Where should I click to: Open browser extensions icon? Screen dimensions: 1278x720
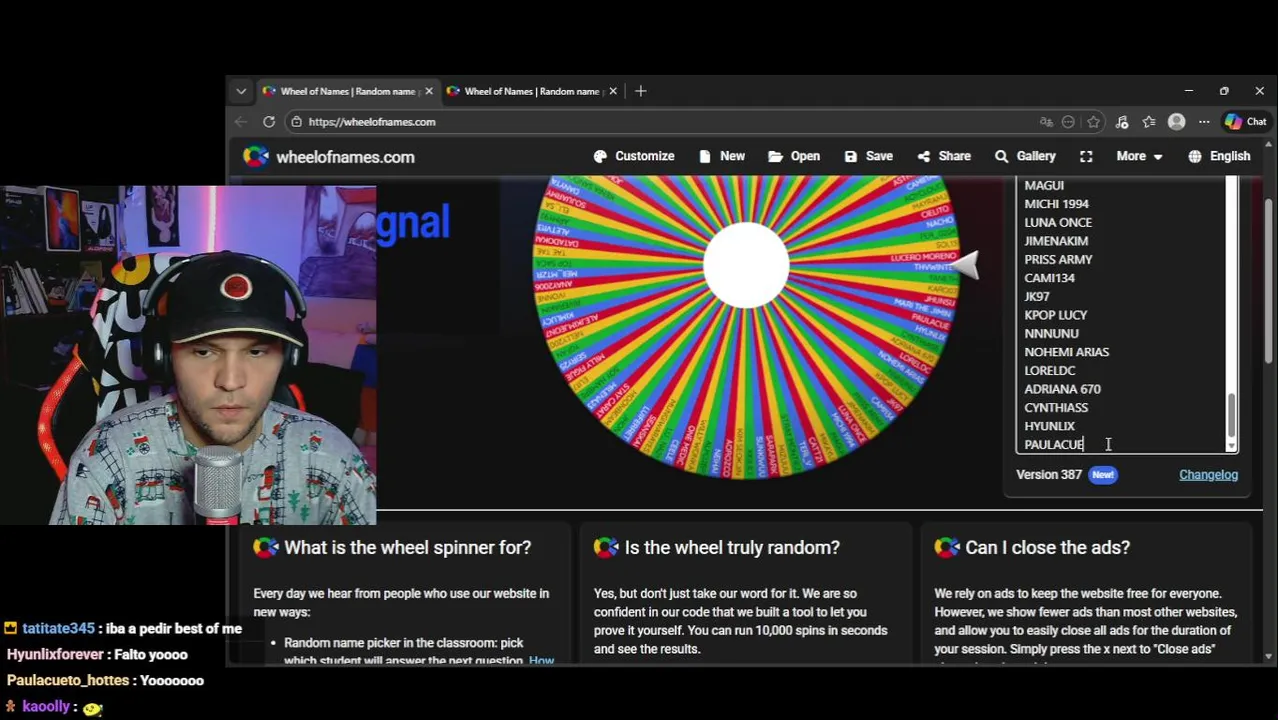tap(1122, 122)
